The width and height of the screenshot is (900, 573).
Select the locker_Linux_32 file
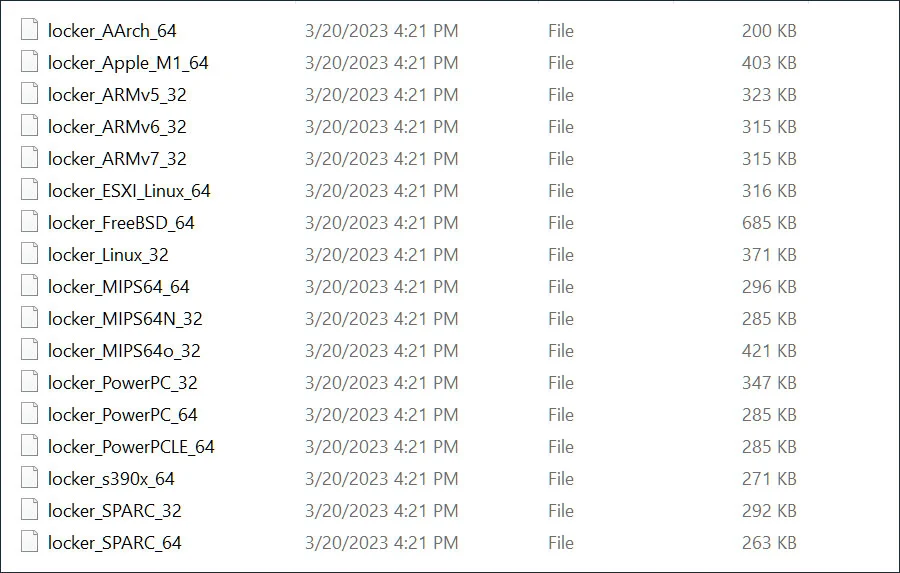tap(108, 255)
